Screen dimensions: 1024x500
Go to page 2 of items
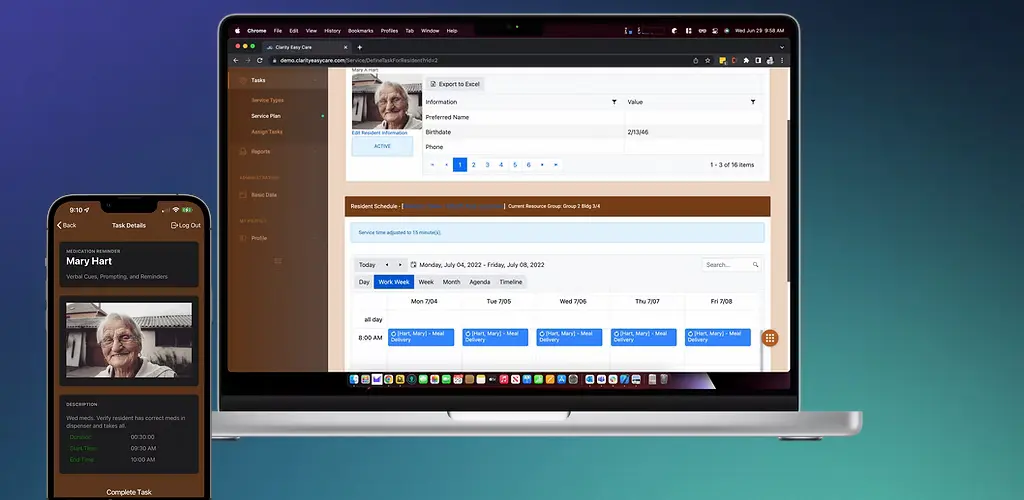point(473,165)
